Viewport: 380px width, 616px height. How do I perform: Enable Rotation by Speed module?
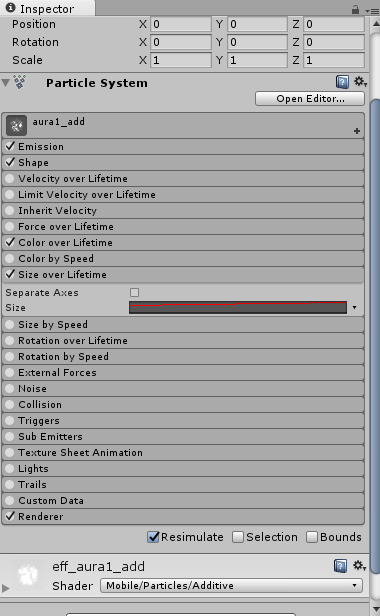pyautogui.click(x=10, y=357)
